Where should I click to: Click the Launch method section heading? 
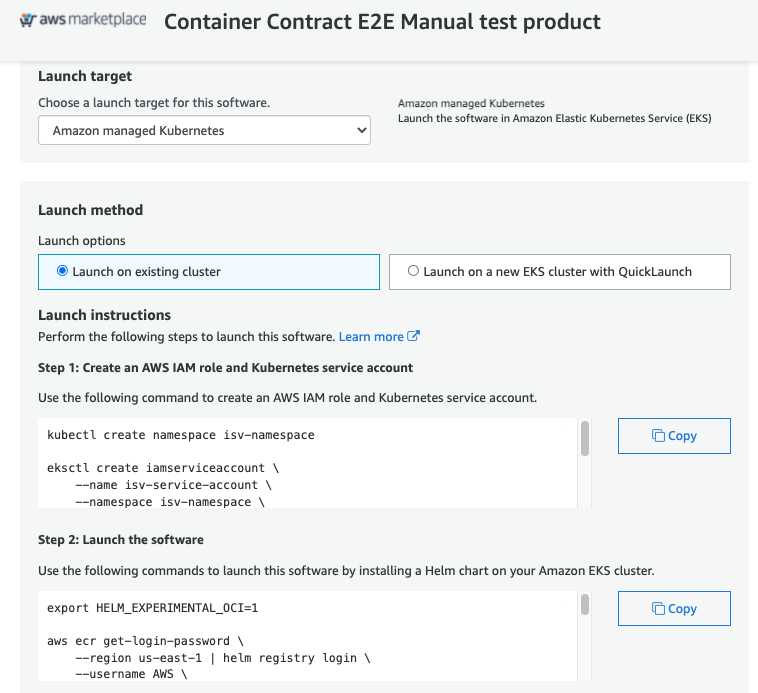click(x=90, y=210)
